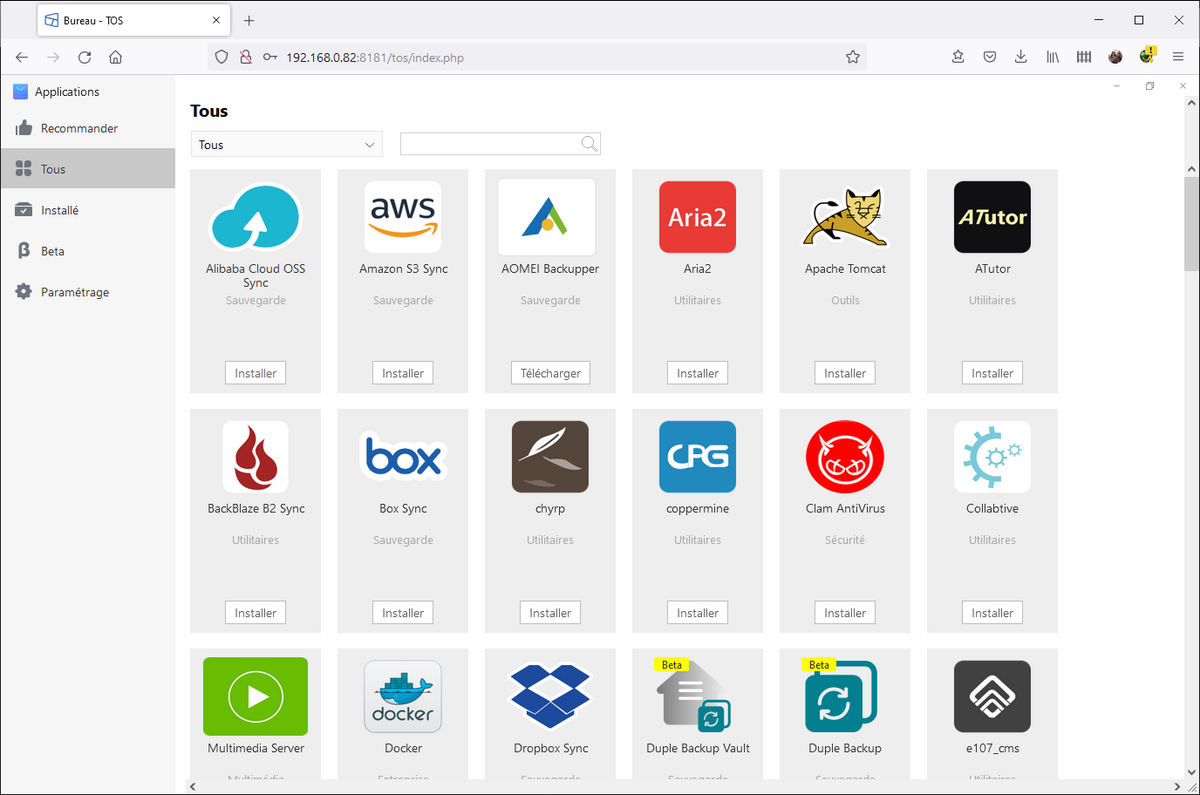The height and width of the screenshot is (795, 1200).
Task: Open the Docker whale icon
Action: 403,696
